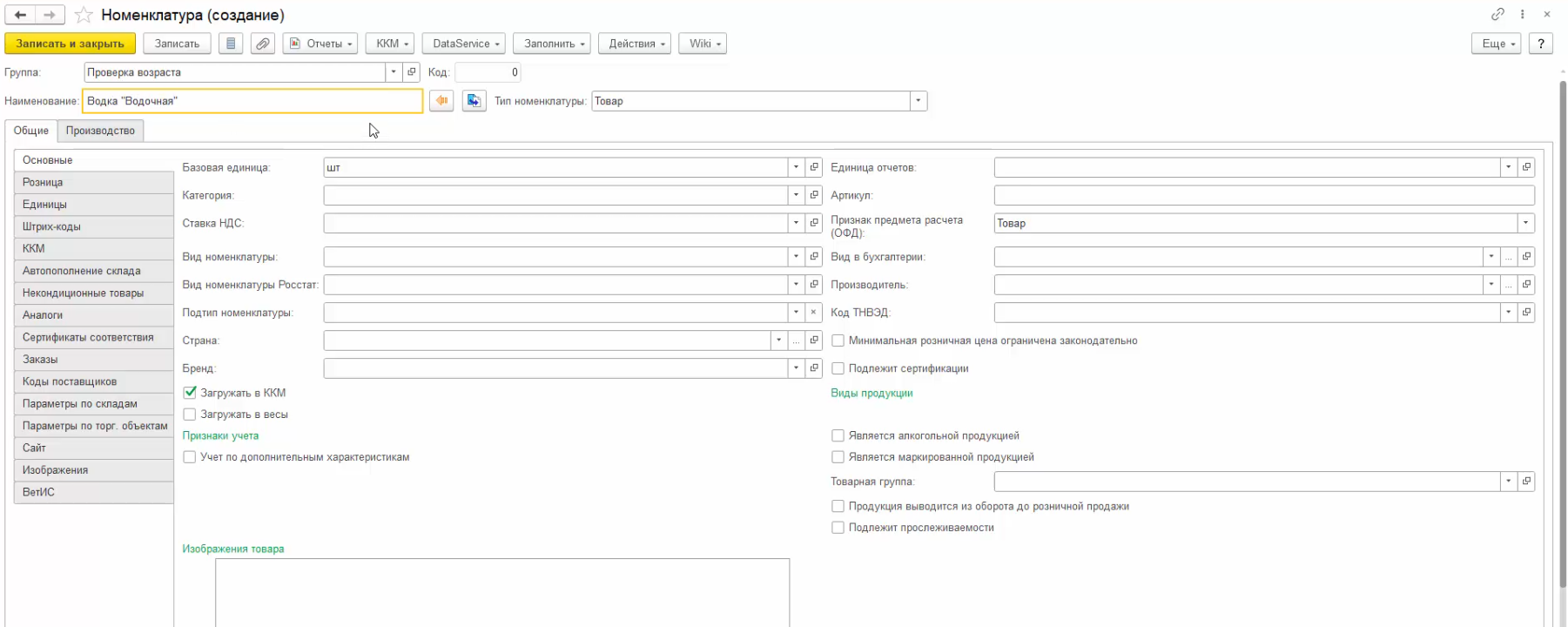Open the Группа field's open-form icon
Viewport: 1568px width, 627px height.
coord(412,72)
